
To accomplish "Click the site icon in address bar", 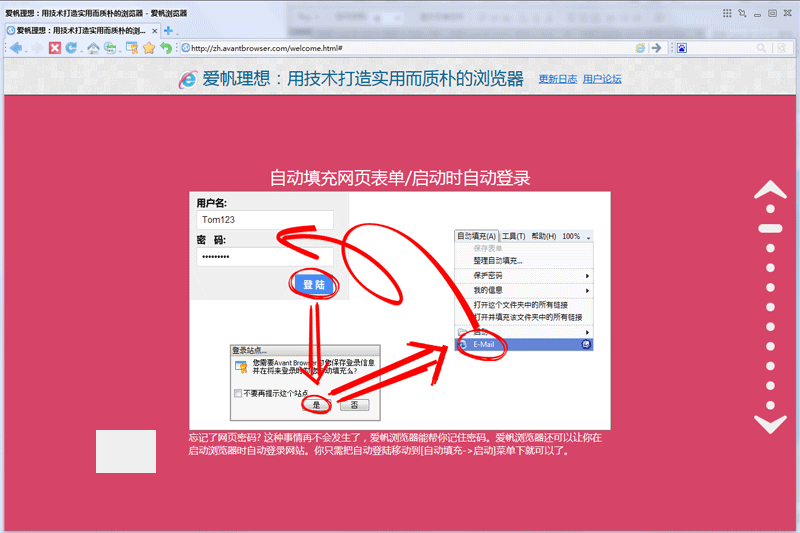I will [x=186, y=48].
